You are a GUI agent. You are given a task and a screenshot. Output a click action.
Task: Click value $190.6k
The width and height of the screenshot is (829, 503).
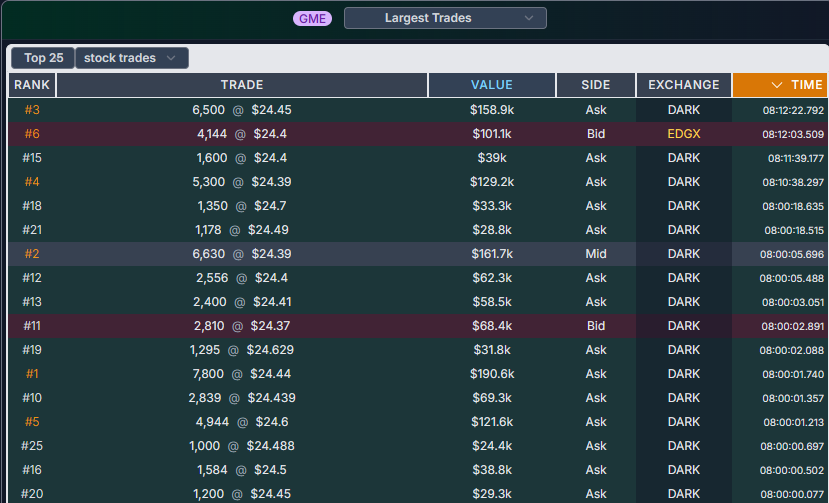tap(492, 374)
